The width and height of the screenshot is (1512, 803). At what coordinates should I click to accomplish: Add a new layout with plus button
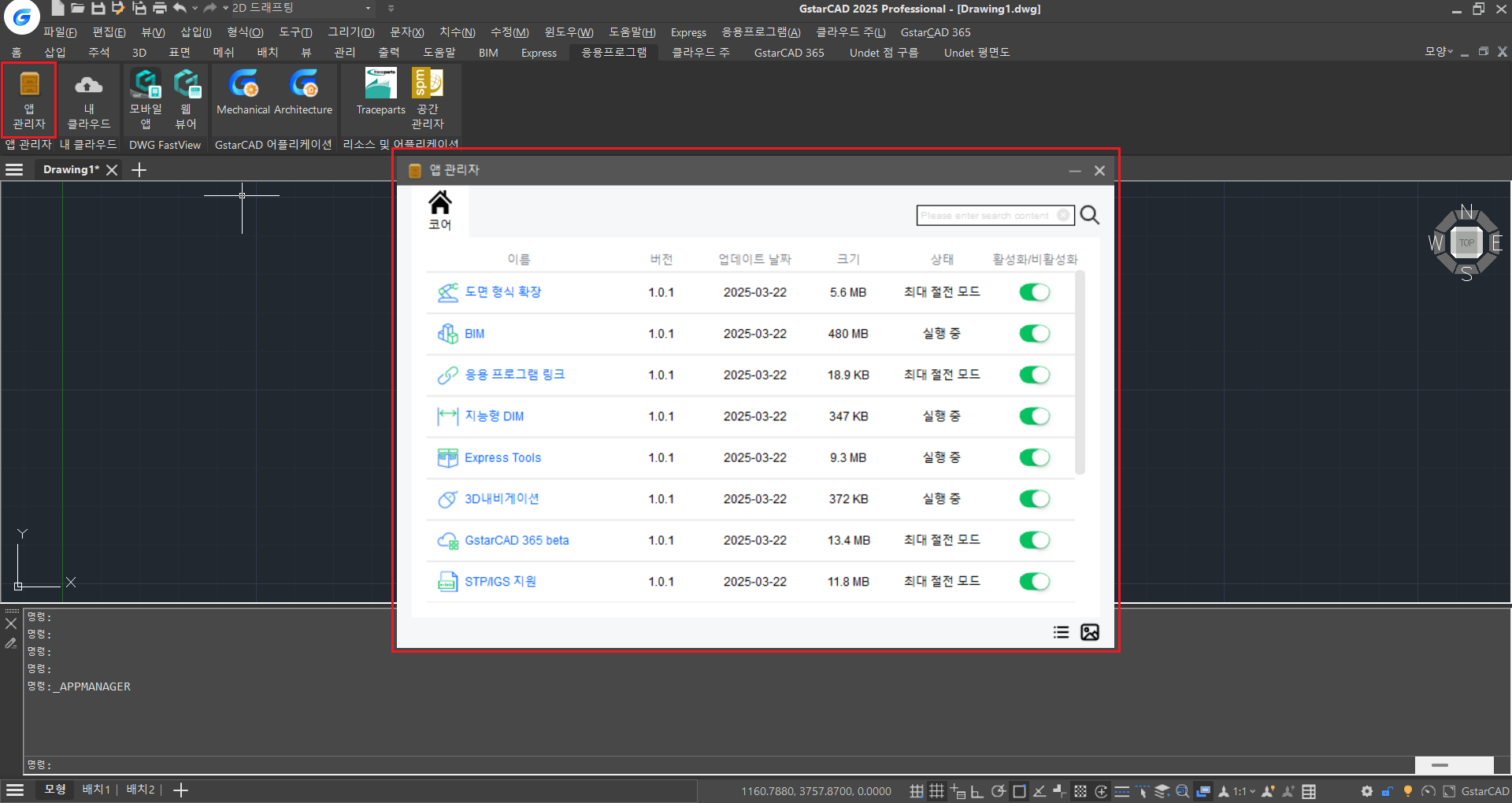tap(180, 790)
